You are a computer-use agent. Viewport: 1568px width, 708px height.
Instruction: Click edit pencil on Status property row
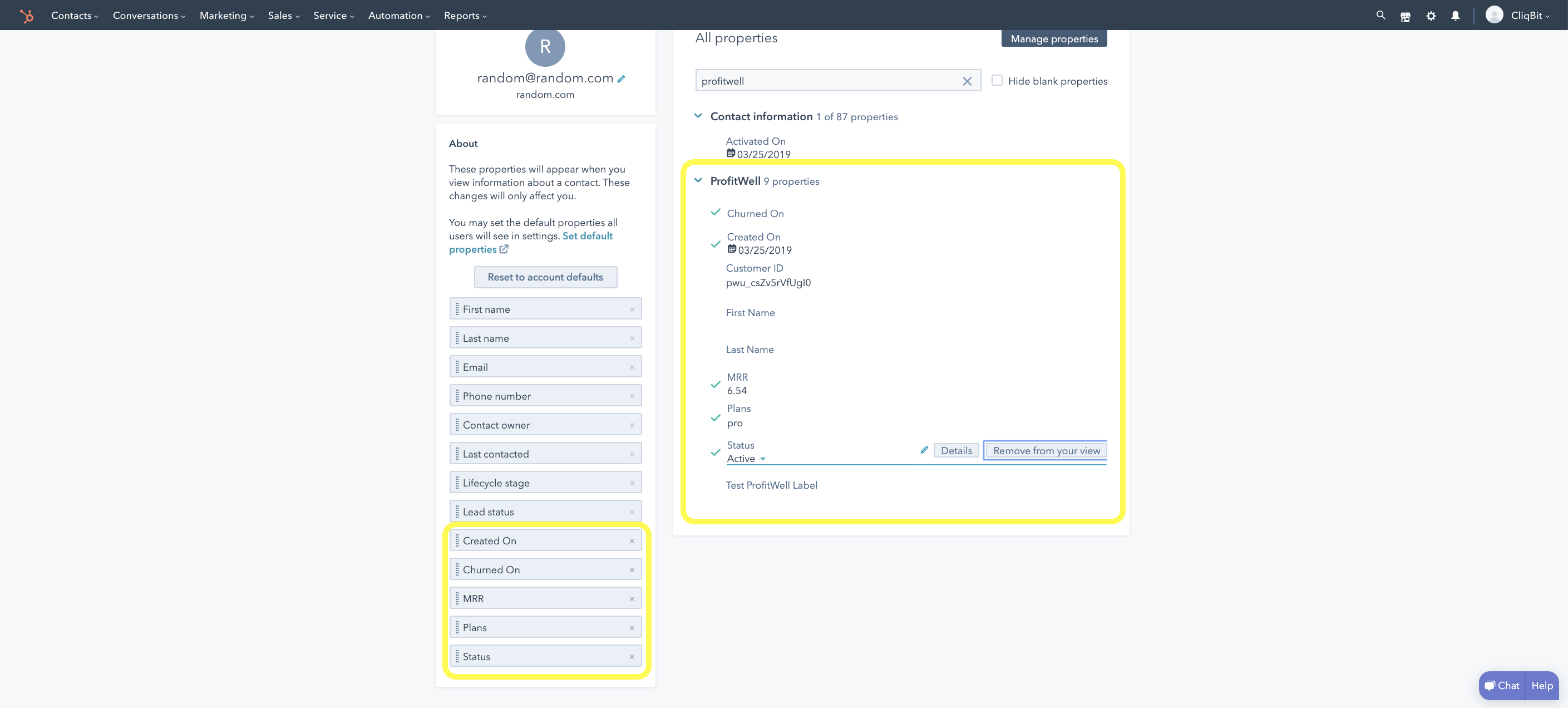coord(924,449)
